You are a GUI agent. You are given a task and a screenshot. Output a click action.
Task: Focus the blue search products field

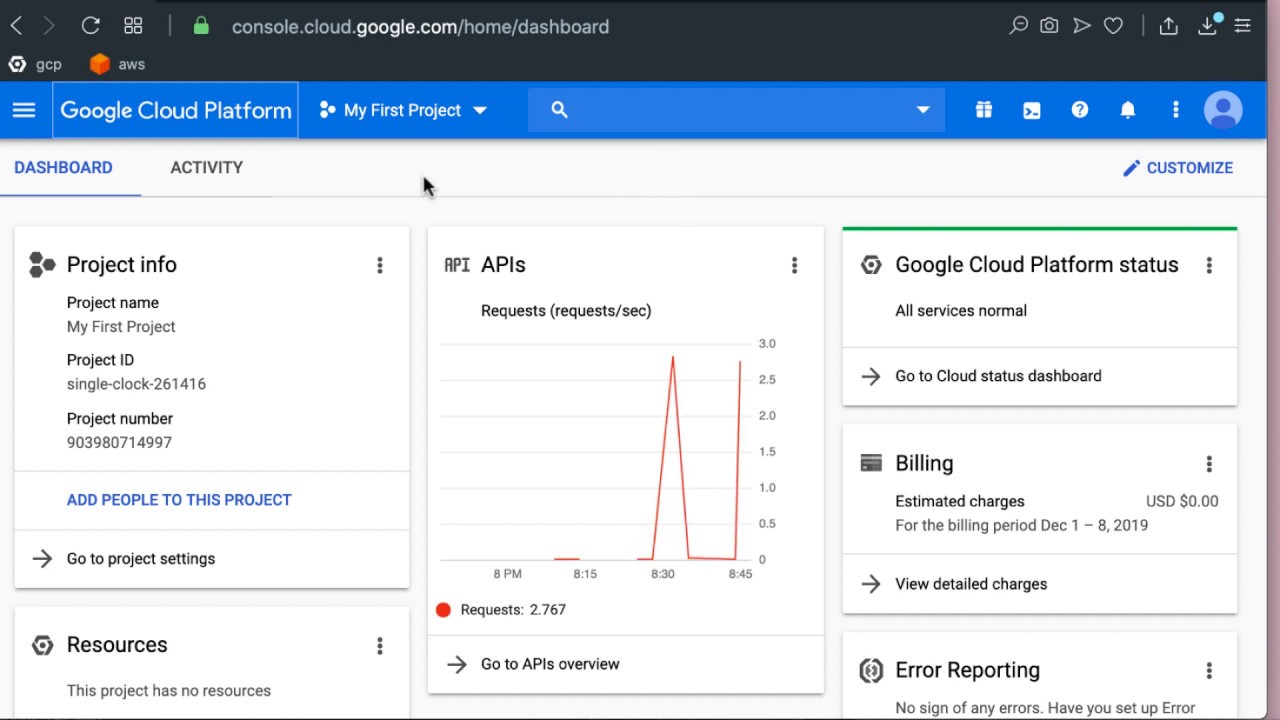[x=736, y=110]
